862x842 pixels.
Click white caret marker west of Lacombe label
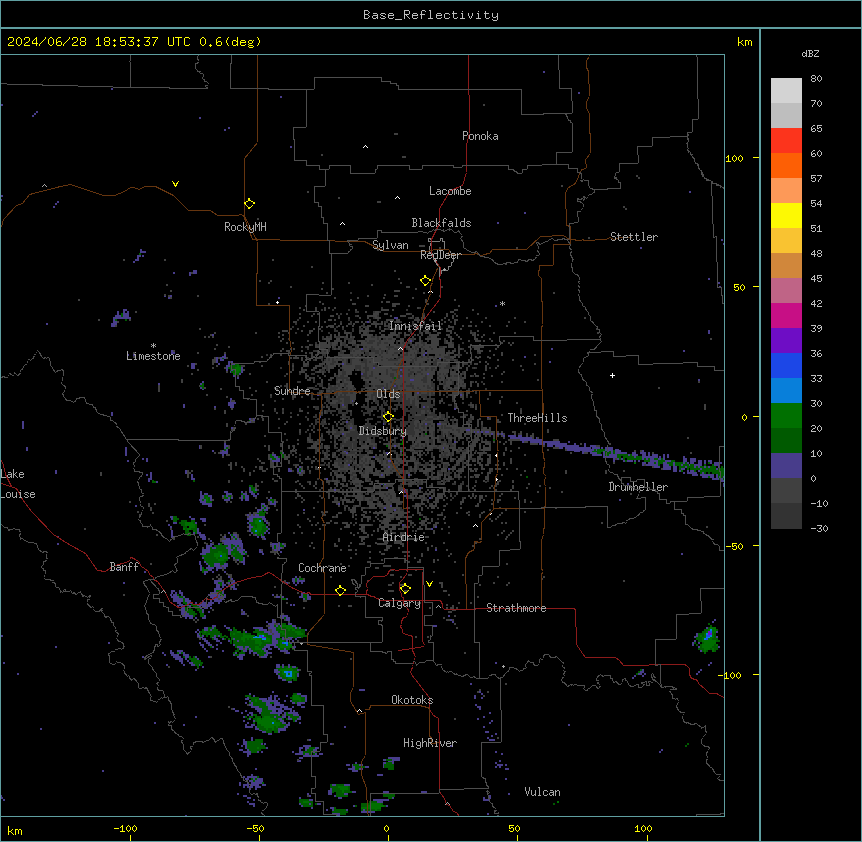click(397, 197)
